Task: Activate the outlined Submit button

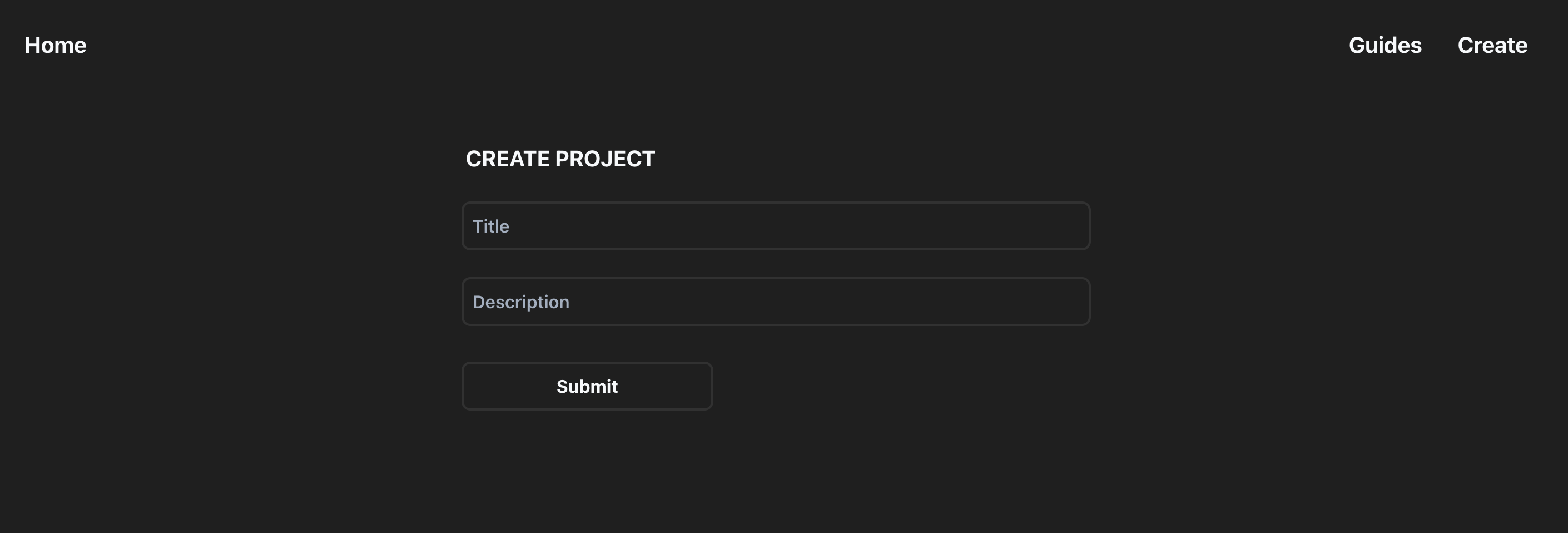Action: (x=587, y=386)
